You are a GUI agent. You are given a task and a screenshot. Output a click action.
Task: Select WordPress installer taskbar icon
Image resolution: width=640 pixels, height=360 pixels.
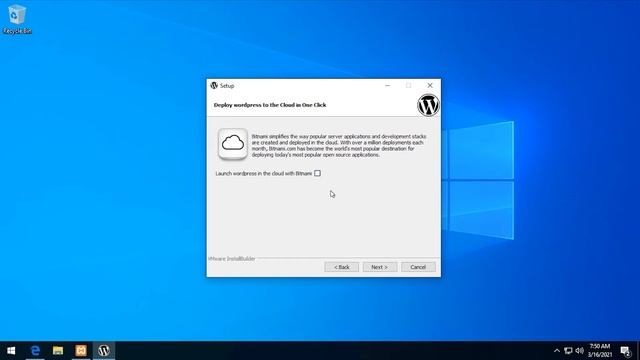(x=104, y=351)
